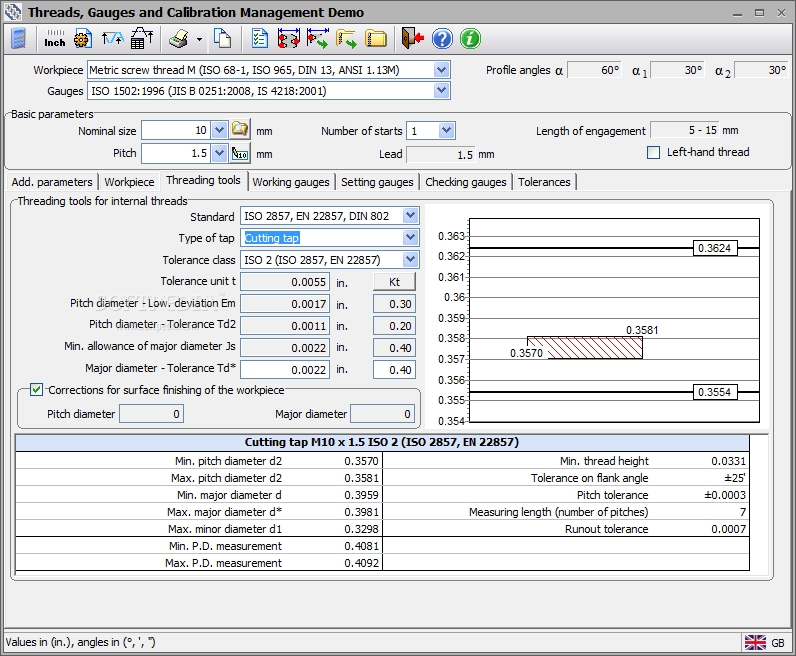
Task: Click the Cutting tap M10 x 1.5 table header
Action: pos(382,442)
